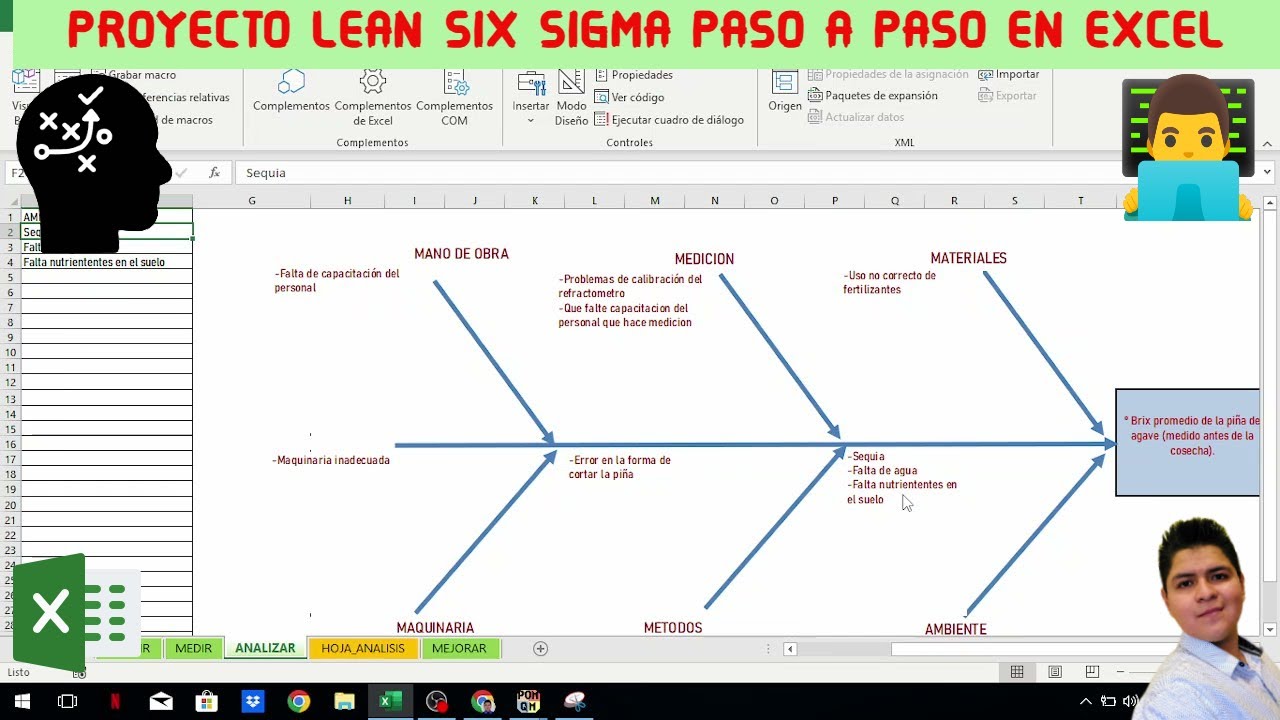
Task: Click Uso no correcto de fertilizantes text
Action: pos(890,282)
